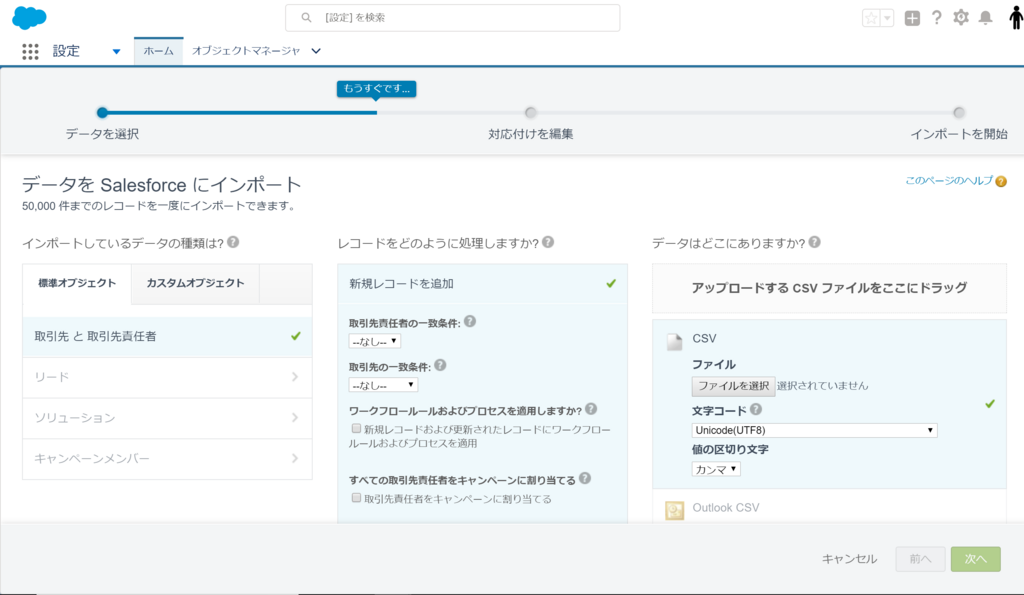Screen dimensions: 1024x595
Task: Click the search magnifier icon
Action: pyautogui.click(x=306, y=18)
